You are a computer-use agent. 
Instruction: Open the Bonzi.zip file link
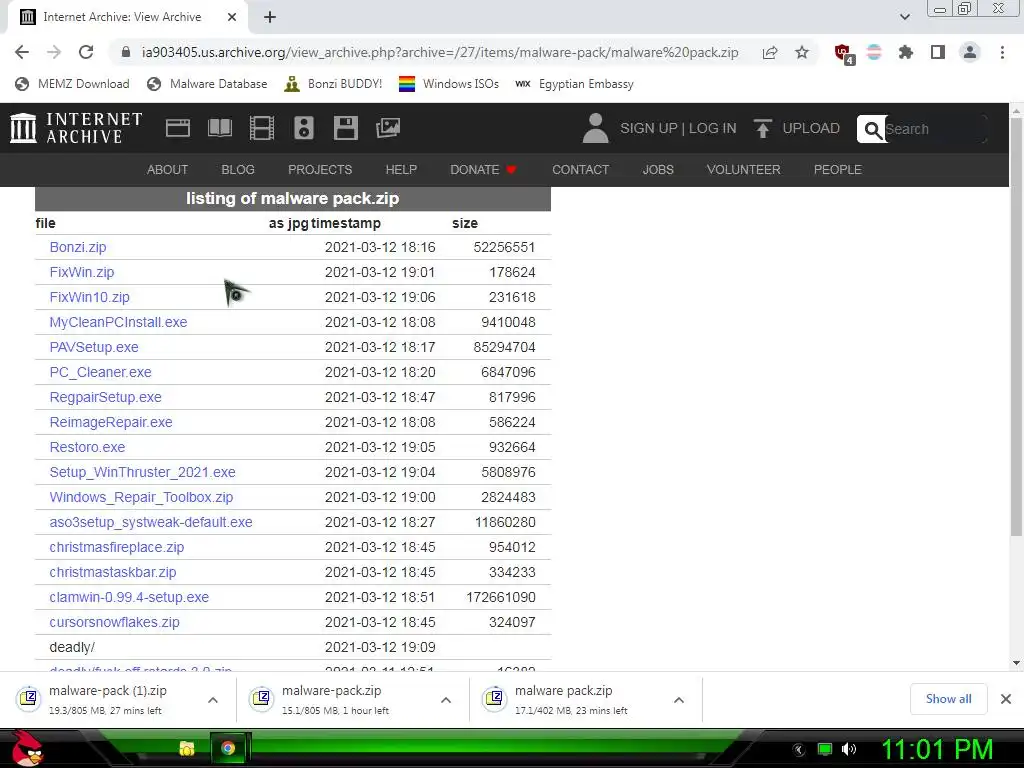pyautogui.click(x=78, y=247)
